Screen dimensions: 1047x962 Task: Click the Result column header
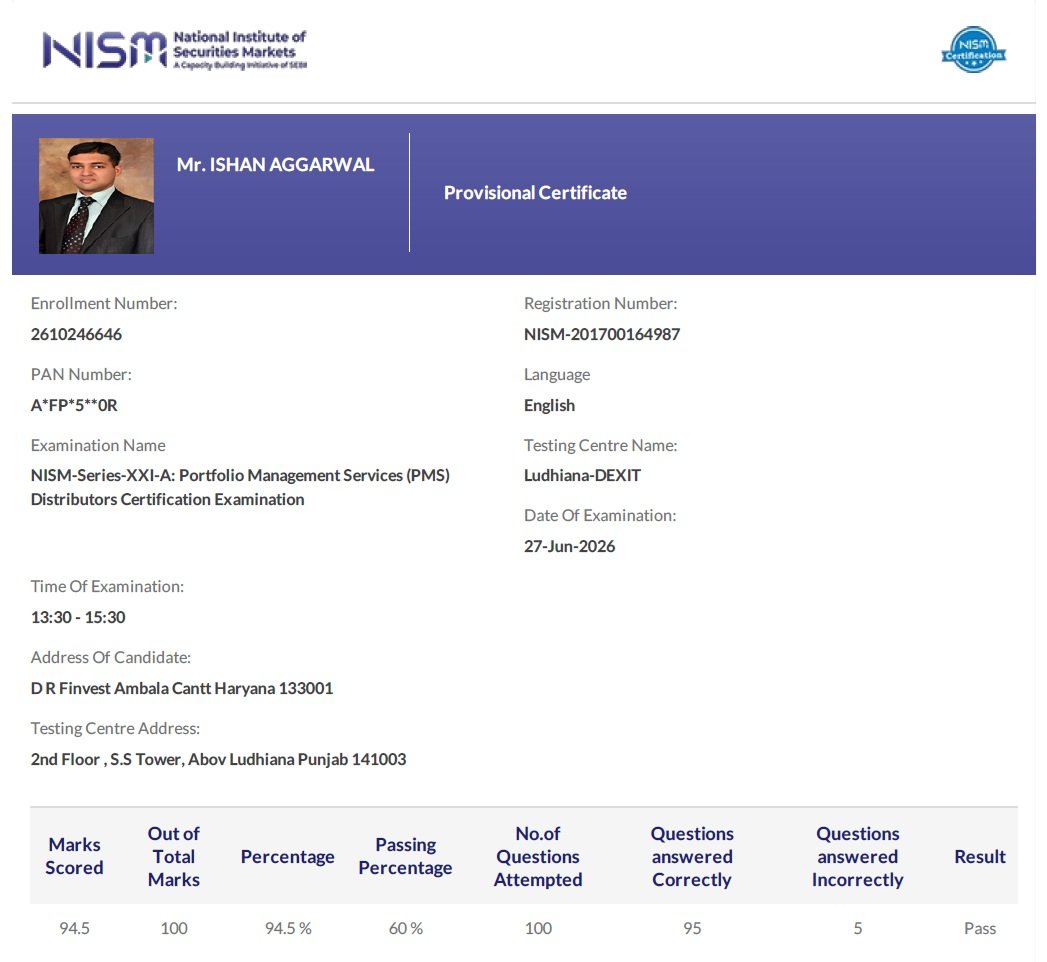coord(980,857)
